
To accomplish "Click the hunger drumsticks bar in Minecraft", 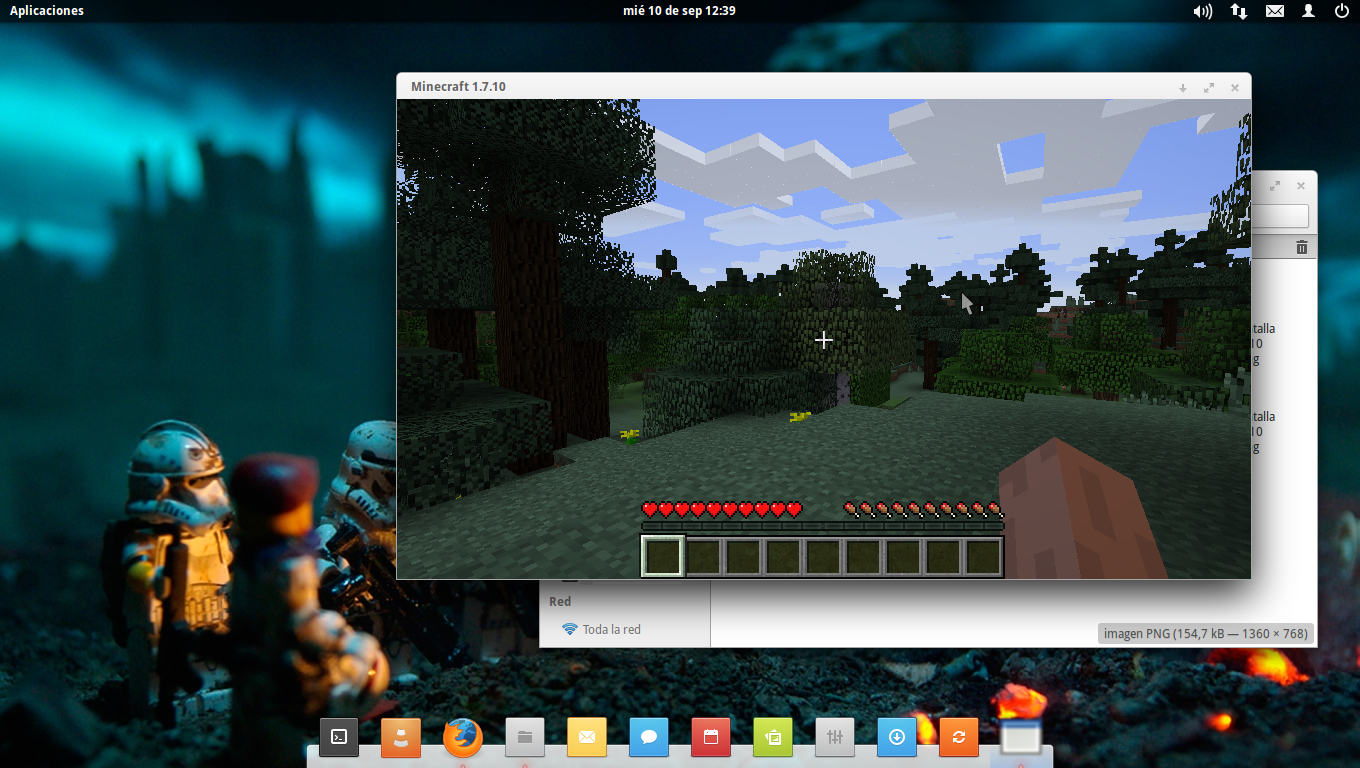I will pos(922,510).
